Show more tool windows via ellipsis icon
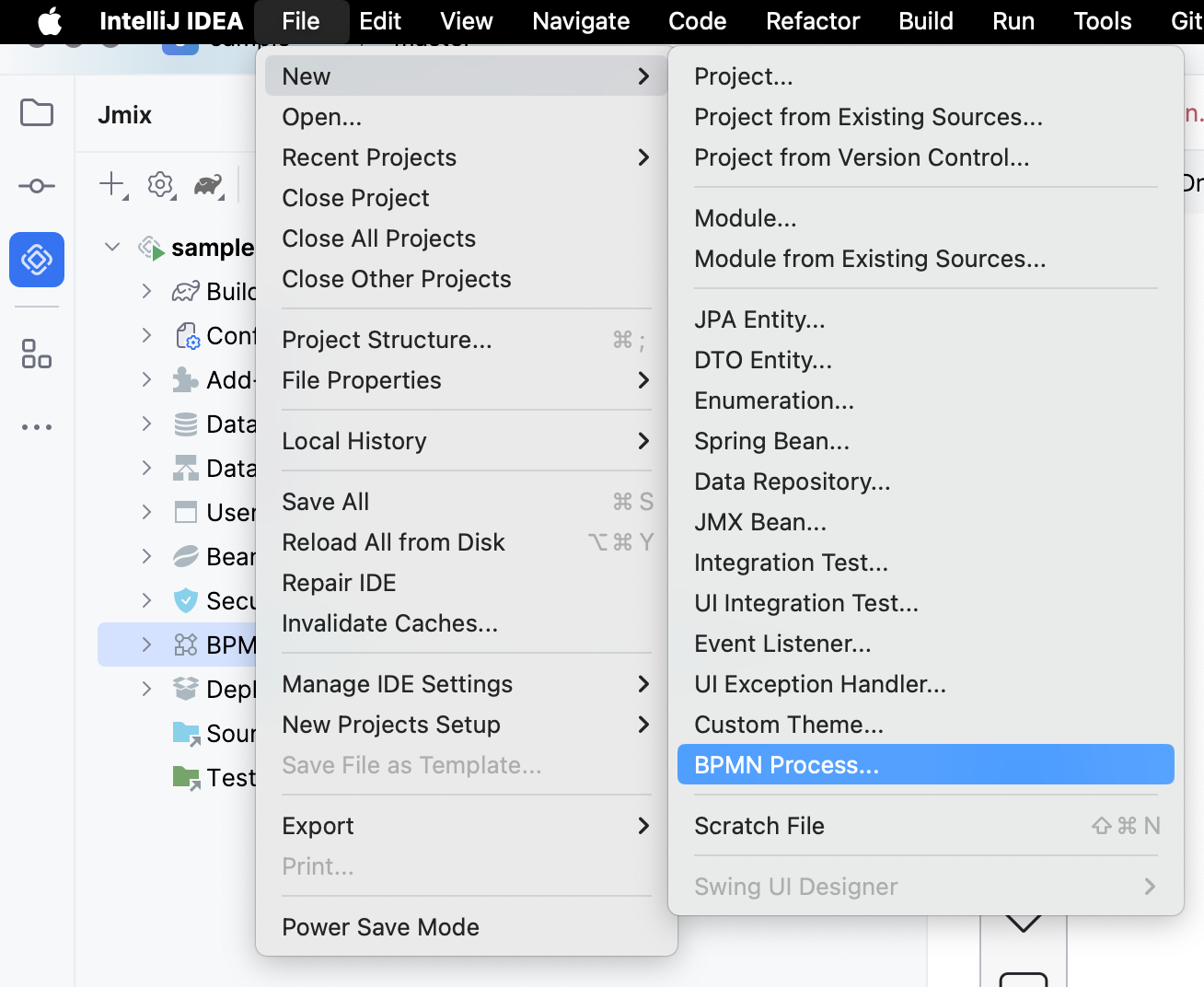This screenshot has height=987, width=1204. click(x=36, y=426)
